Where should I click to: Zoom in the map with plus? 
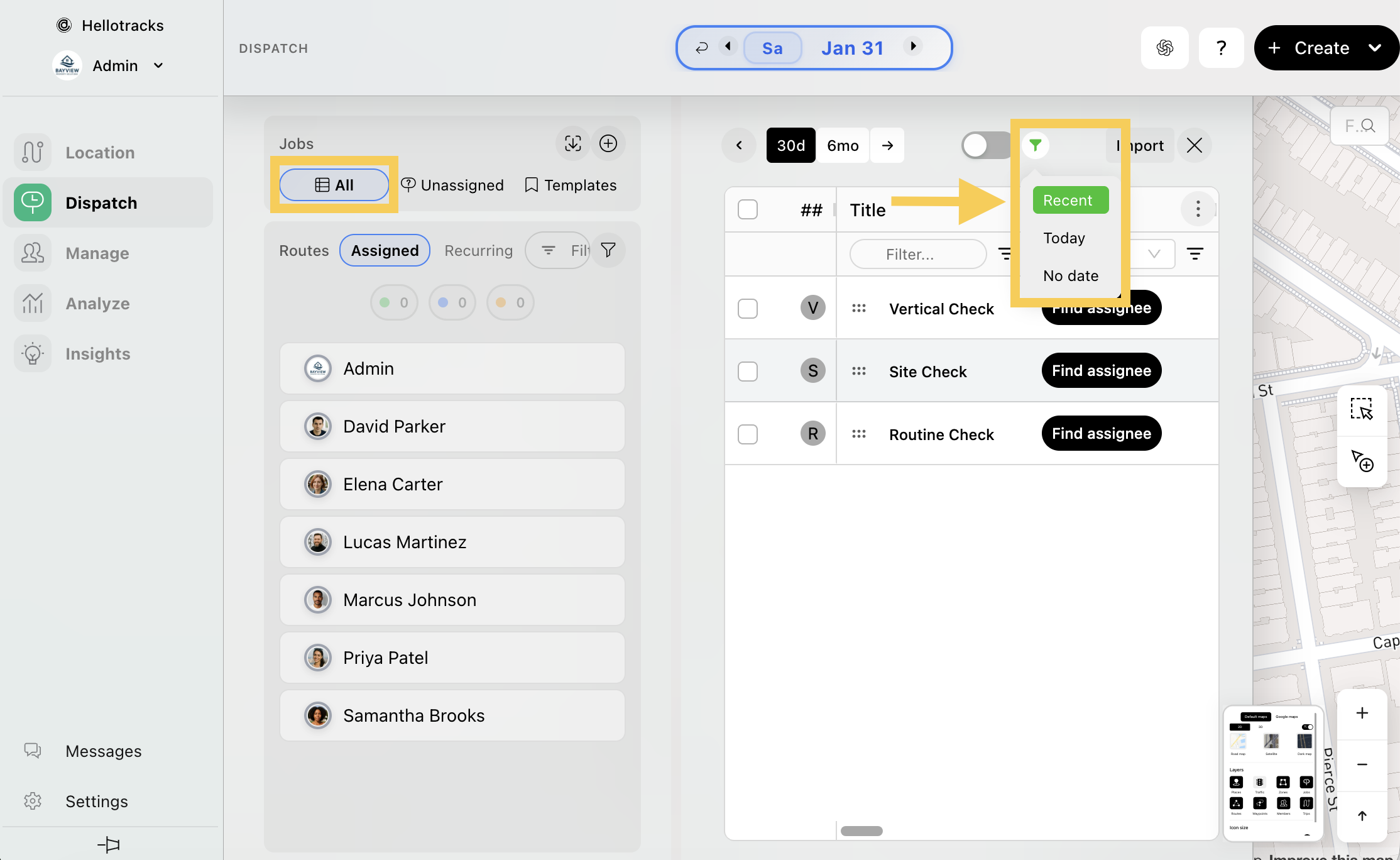[1362, 713]
